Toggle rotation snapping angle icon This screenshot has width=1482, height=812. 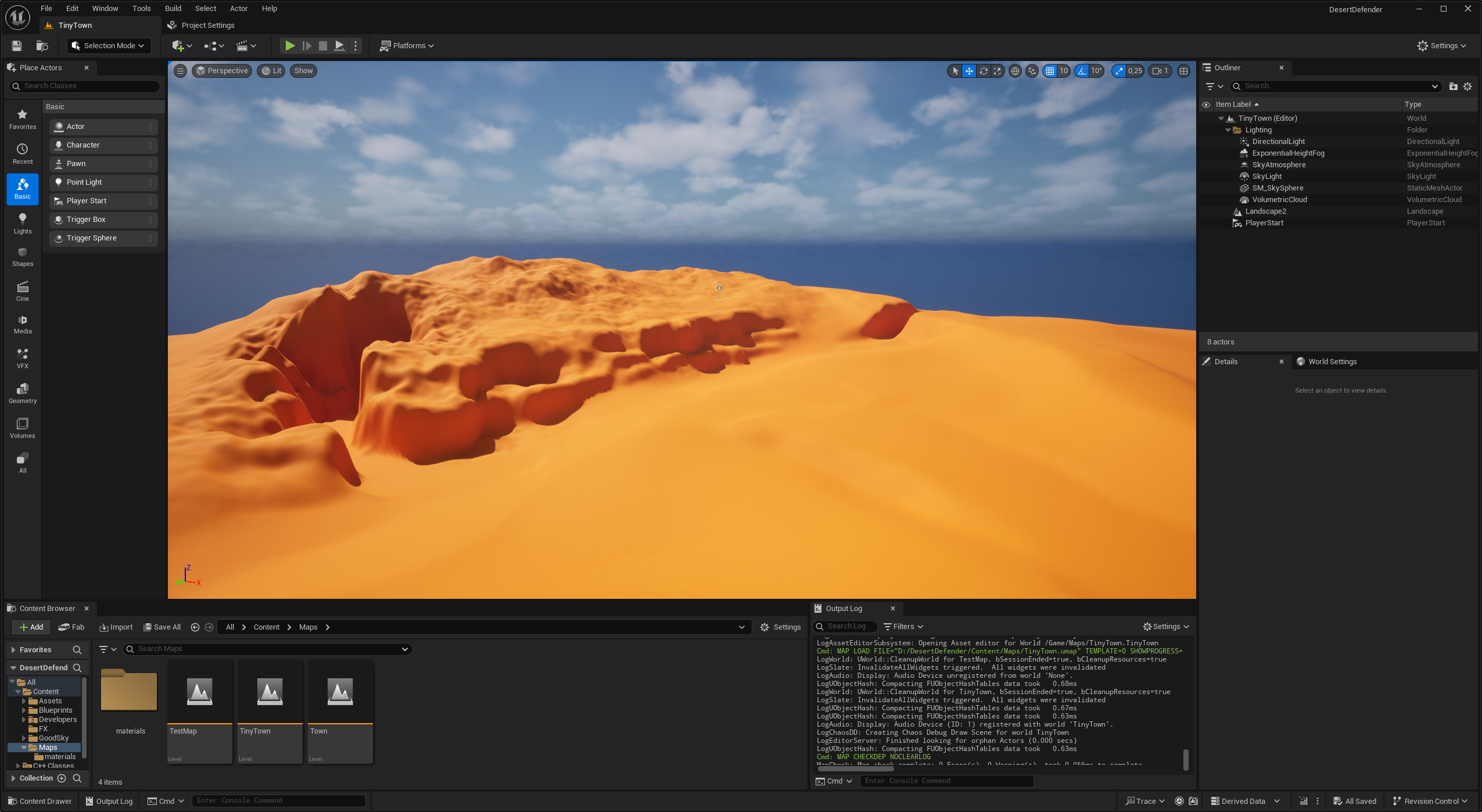[x=1081, y=71]
